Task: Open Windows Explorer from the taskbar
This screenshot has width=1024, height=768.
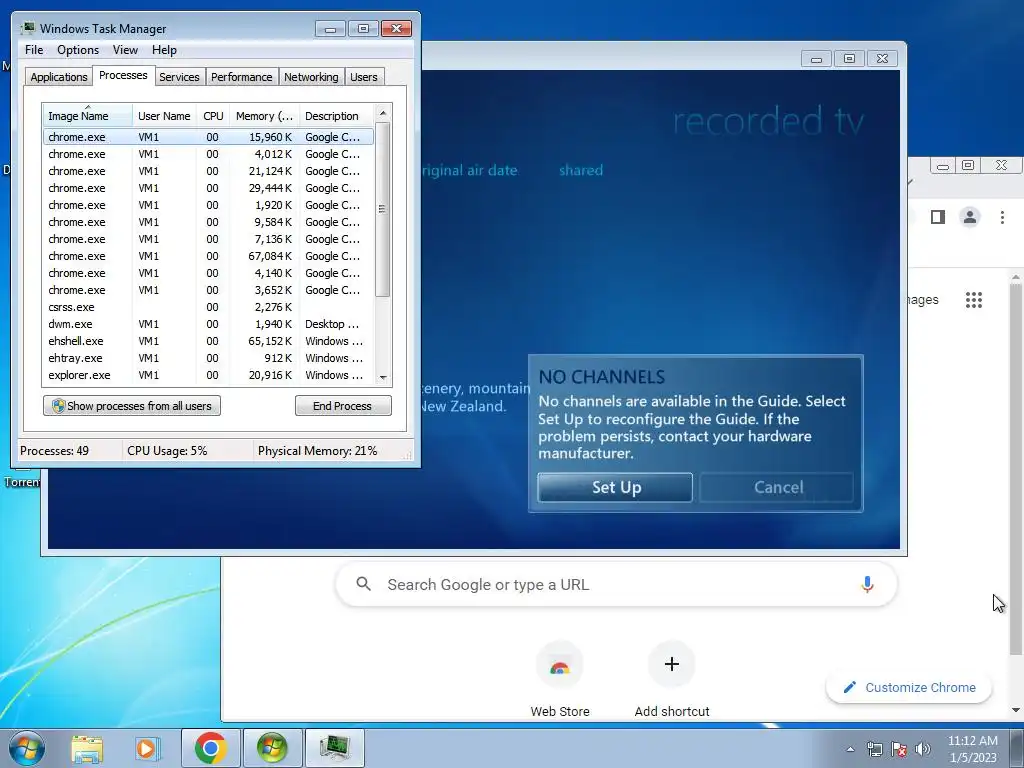Action: pyautogui.click(x=87, y=748)
